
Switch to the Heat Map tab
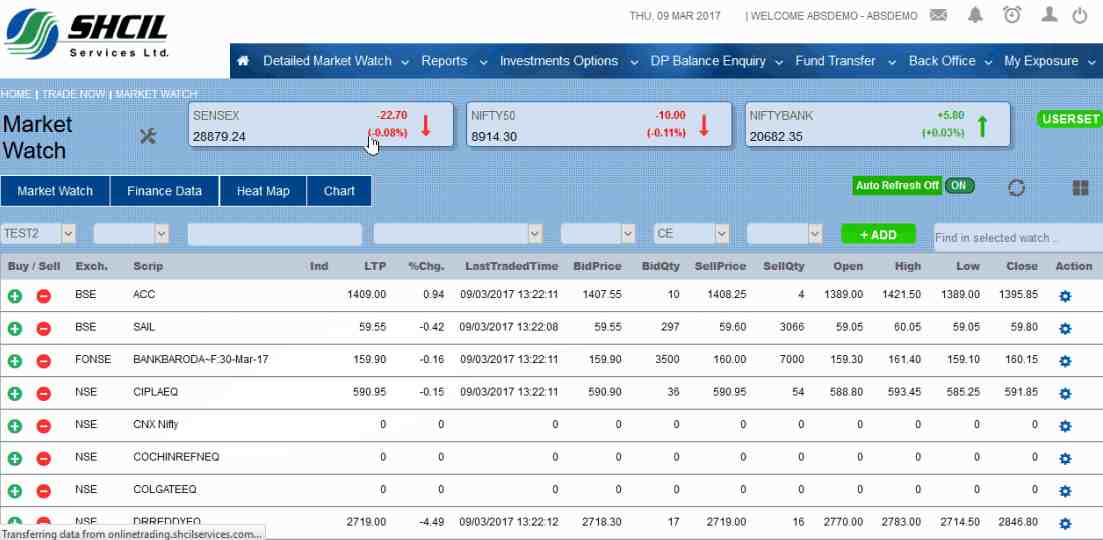pos(263,191)
